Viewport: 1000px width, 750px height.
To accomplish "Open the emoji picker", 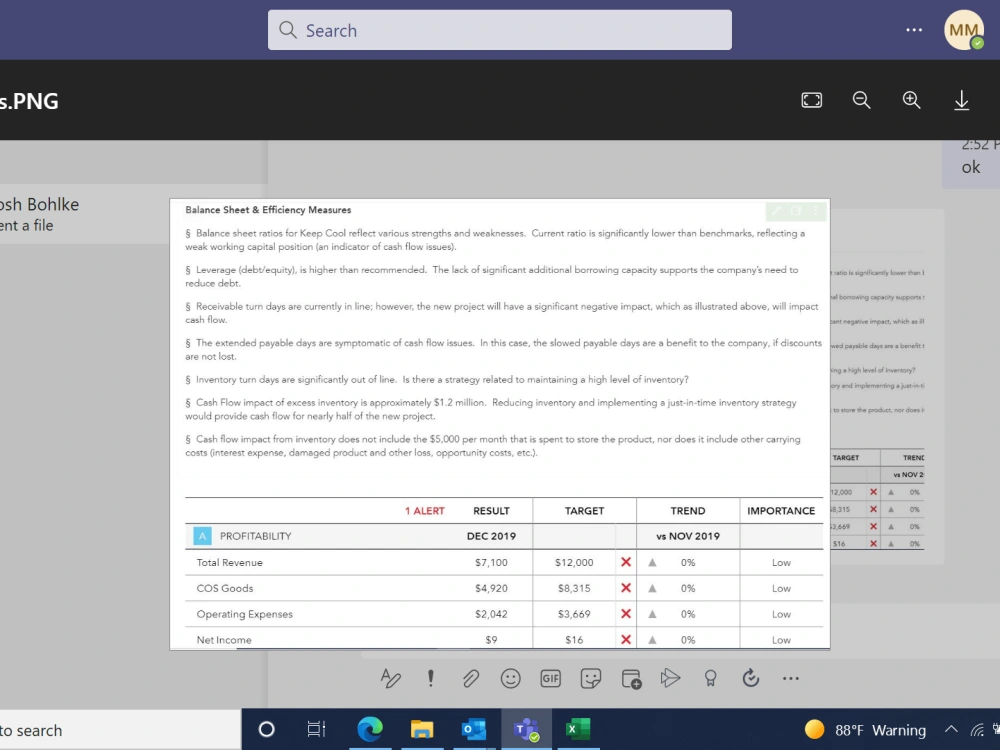I will pyautogui.click(x=510, y=679).
